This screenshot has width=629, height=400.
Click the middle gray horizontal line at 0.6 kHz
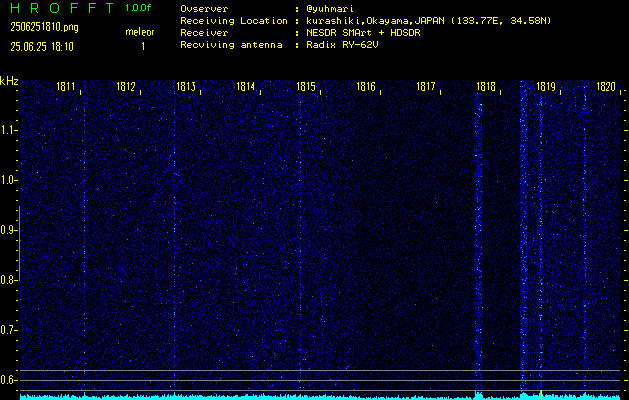pyautogui.click(x=320, y=380)
